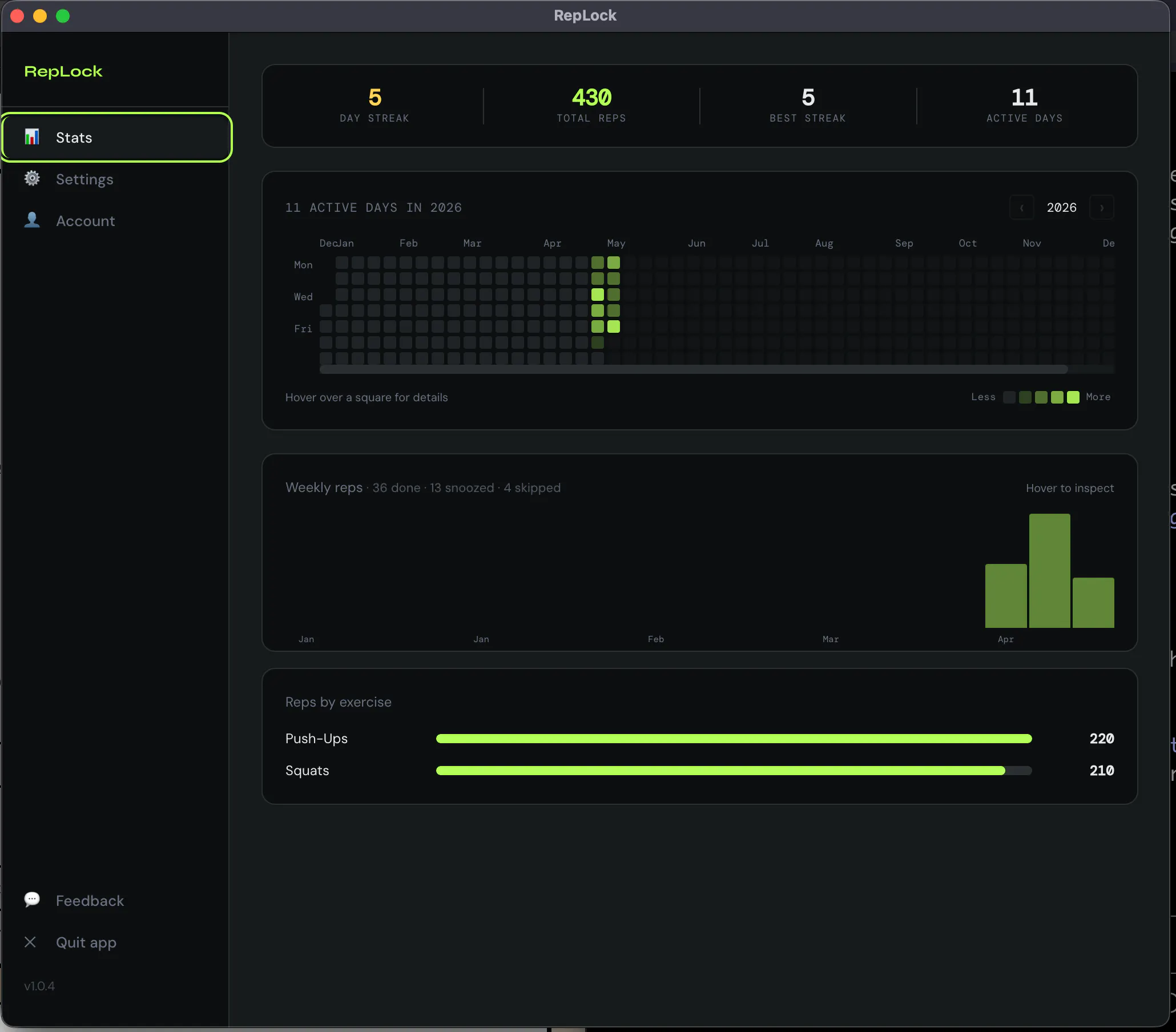1176x1032 pixels.
Task: Click the 'Reps by exercise' heading
Action: point(339,702)
